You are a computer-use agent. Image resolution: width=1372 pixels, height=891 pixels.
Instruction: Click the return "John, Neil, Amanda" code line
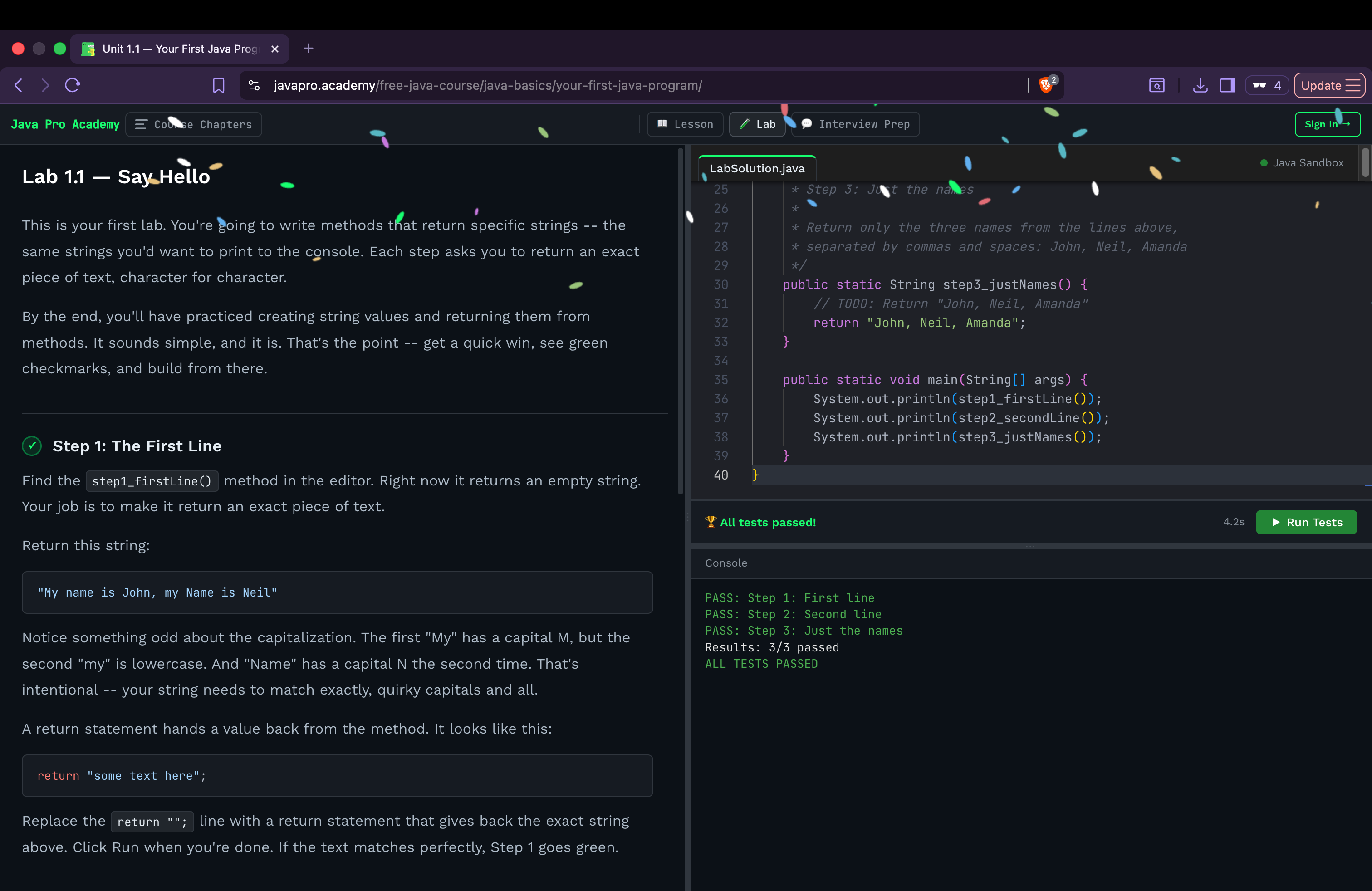[919, 323]
